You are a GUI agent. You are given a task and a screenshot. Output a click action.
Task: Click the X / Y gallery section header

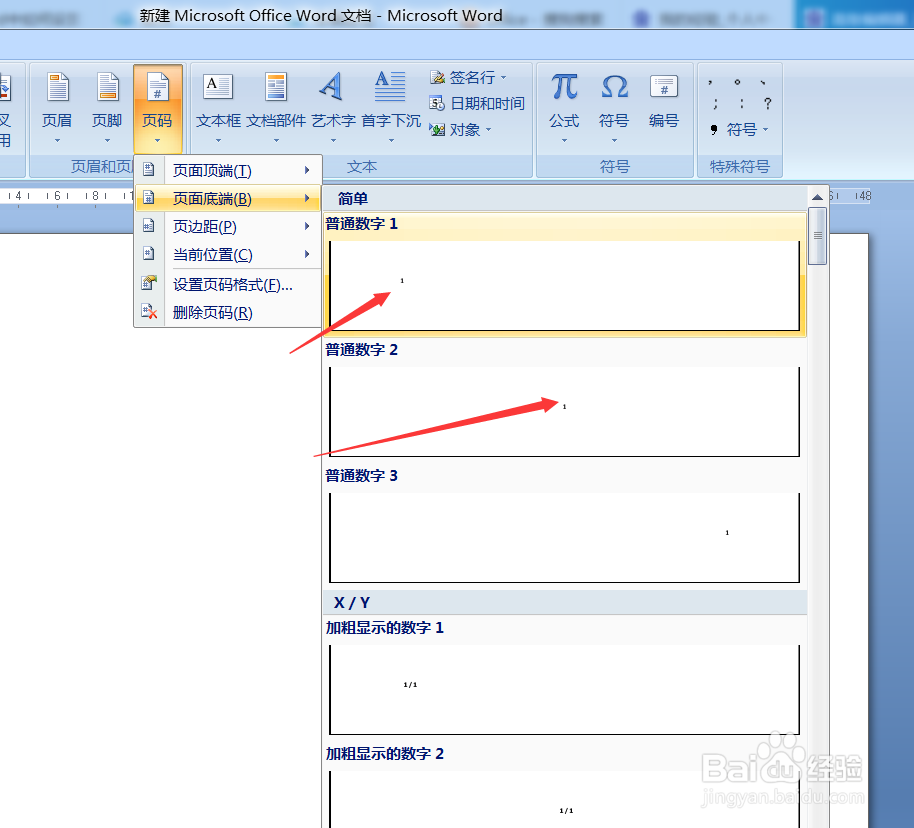click(564, 602)
